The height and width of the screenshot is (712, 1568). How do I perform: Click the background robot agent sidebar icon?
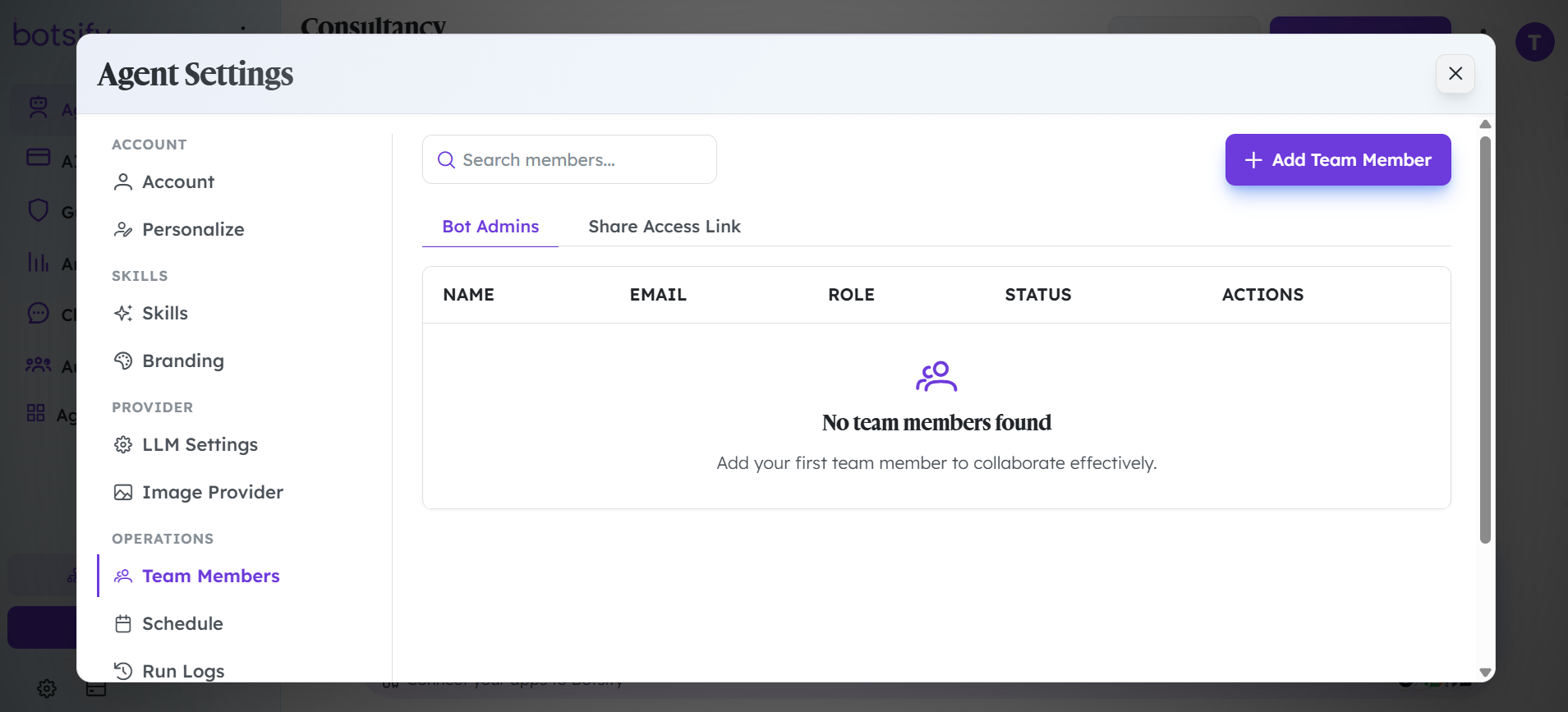pos(39,107)
